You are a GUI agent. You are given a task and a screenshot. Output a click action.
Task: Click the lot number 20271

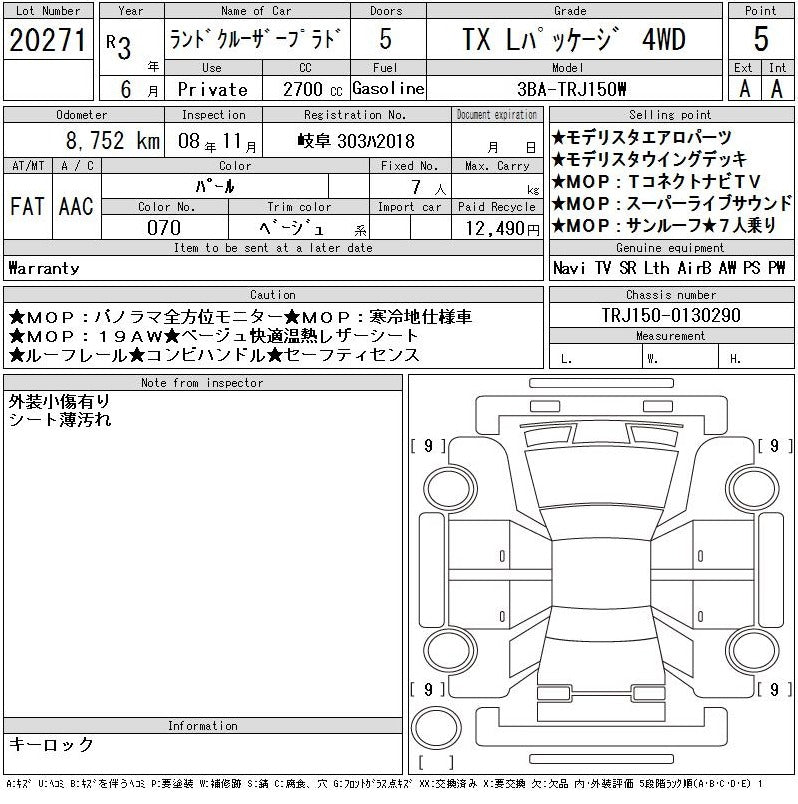[x=49, y=40]
